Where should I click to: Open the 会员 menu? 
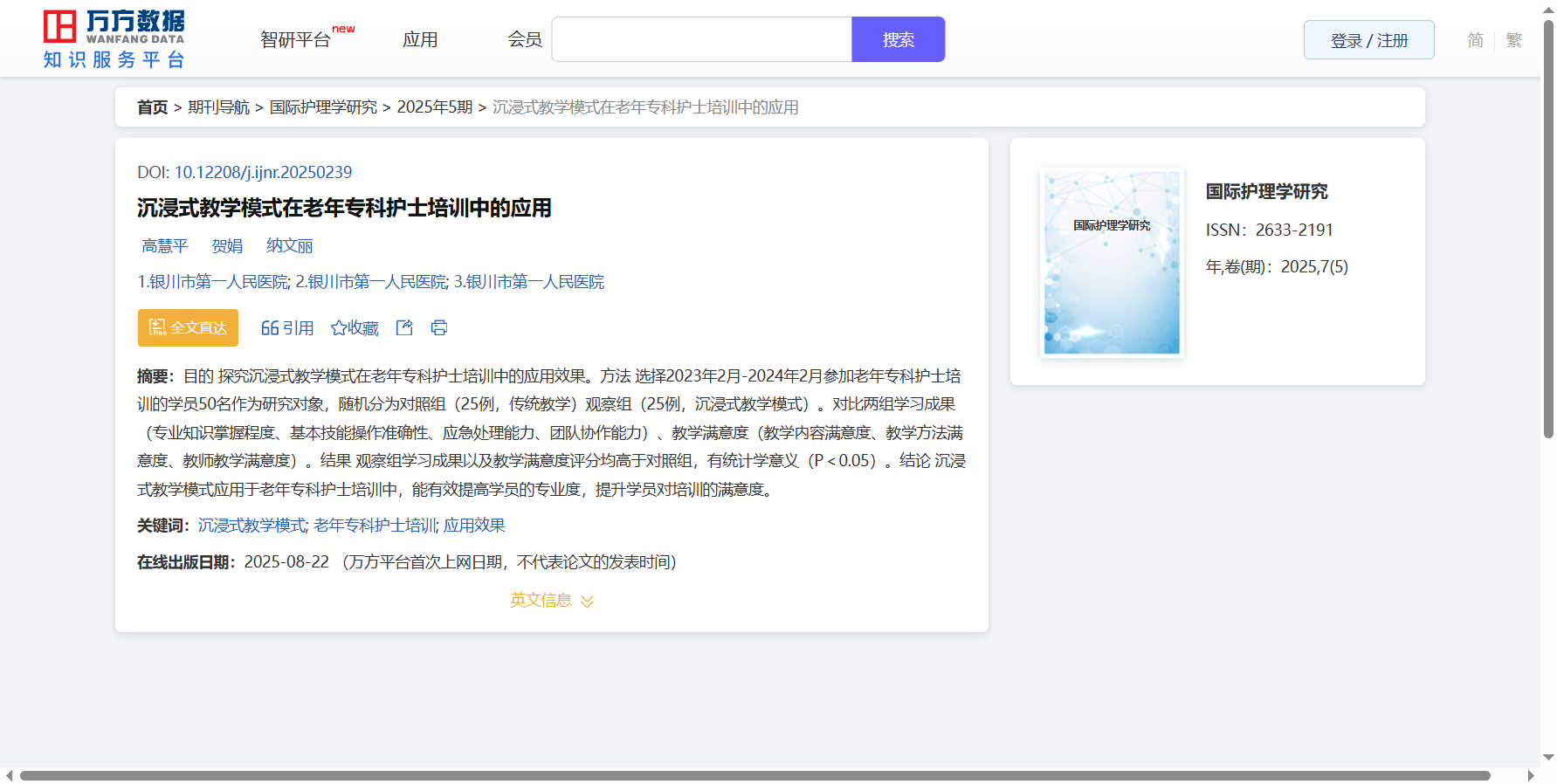pos(525,40)
